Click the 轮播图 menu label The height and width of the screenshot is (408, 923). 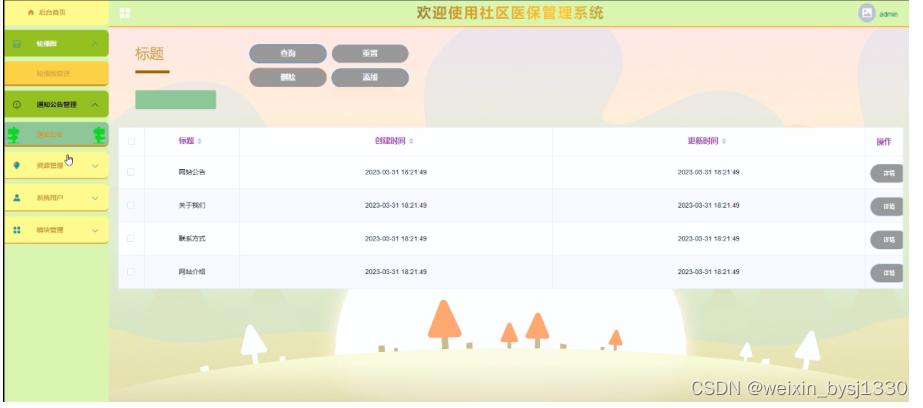[x=47, y=44]
